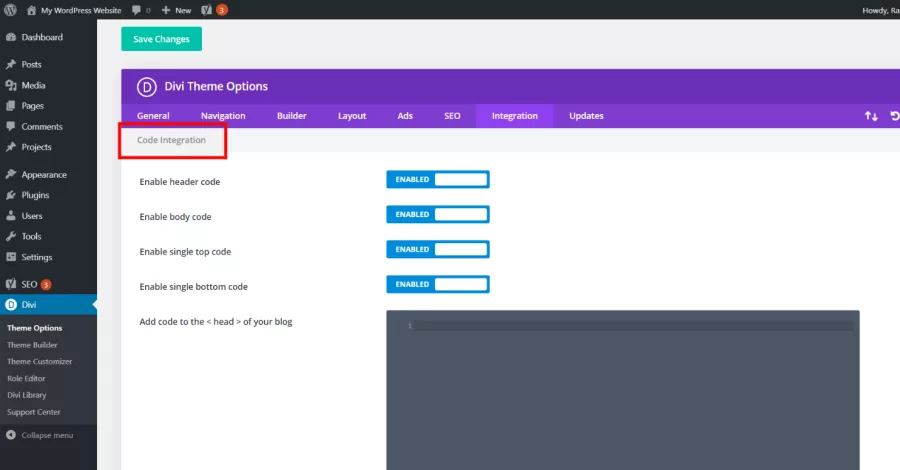This screenshot has width=900, height=470.
Task: Click the Comments sidebar icon
Action: click(x=11, y=126)
